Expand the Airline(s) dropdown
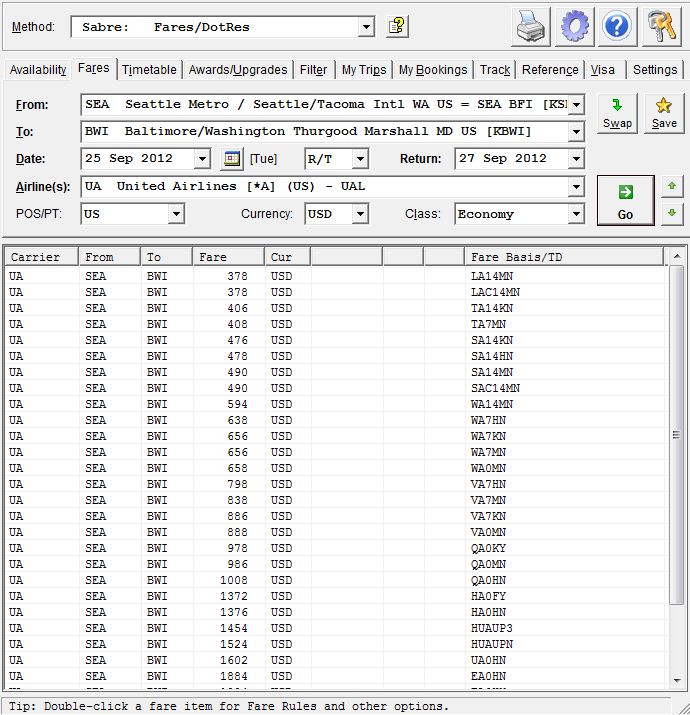 click(x=576, y=187)
